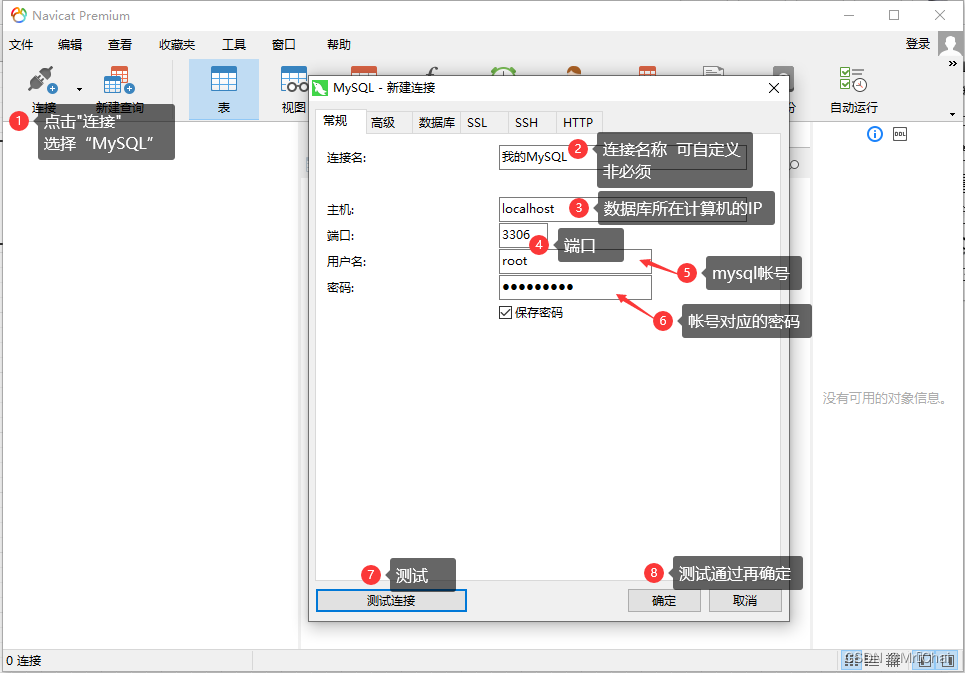Close the MySQL 新建连接 dialog

(x=774, y=88)
